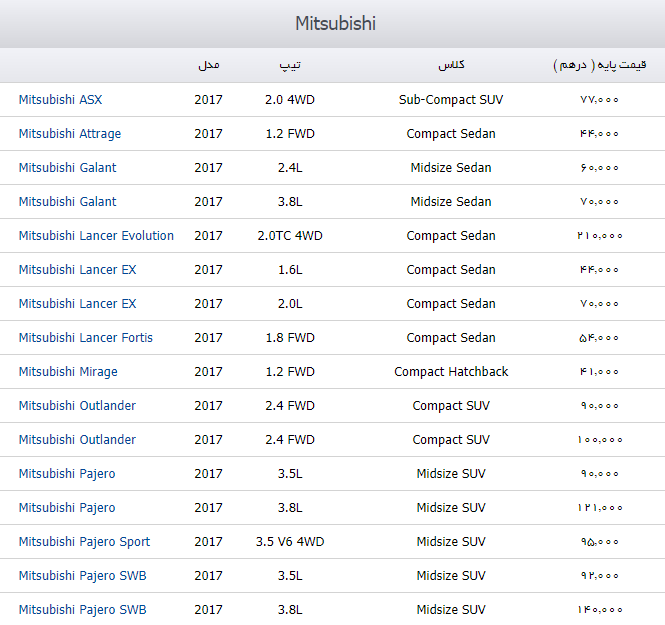Click the مدل column header
665x625 pixels.
click(x=208, y=65)
